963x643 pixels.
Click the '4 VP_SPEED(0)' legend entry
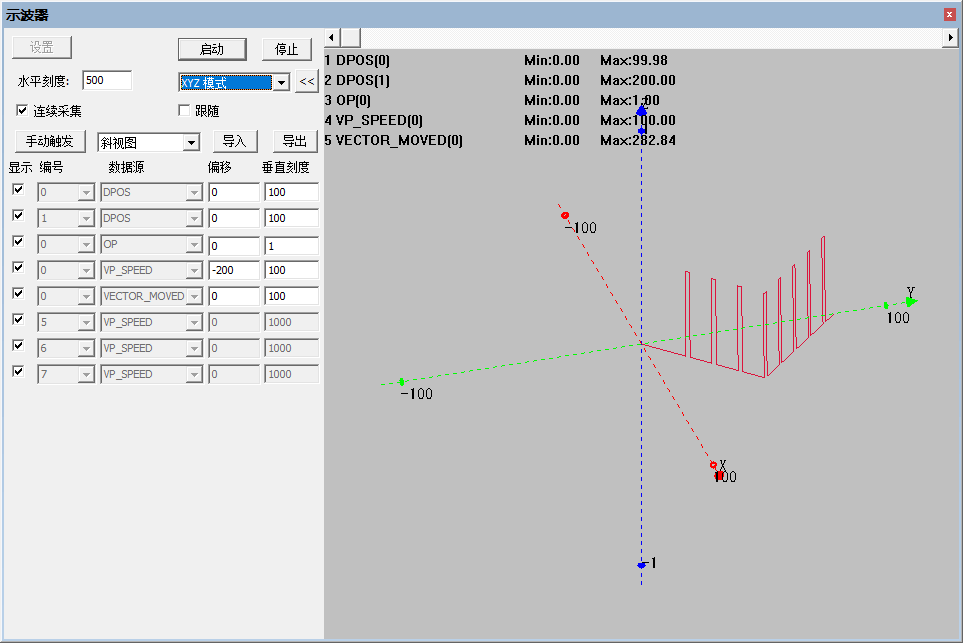(x=374, y=120)
